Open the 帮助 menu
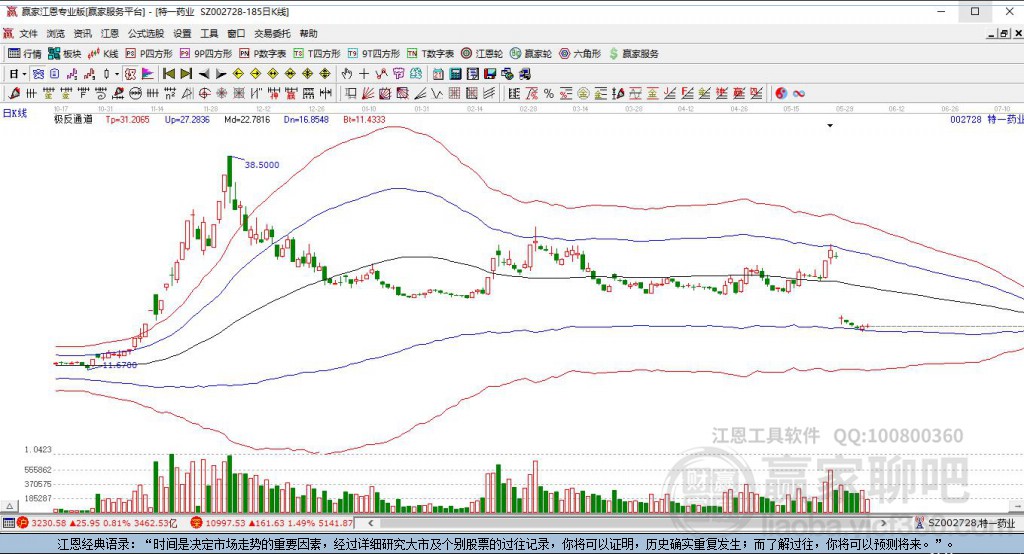The image size is (1024, 554). coord(308,33)
